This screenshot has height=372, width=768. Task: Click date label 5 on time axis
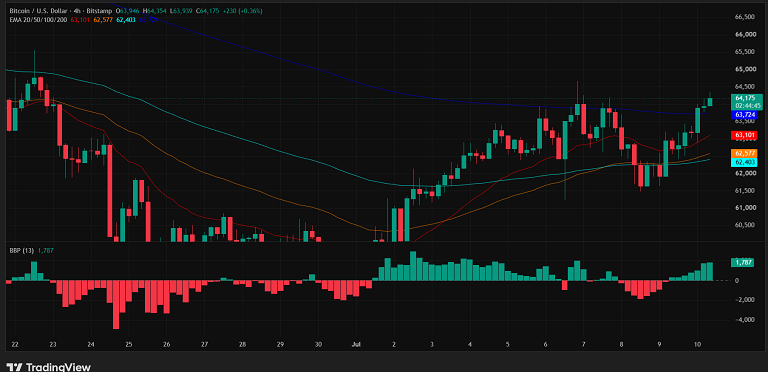pyautogui.click(x=507, y=344)
